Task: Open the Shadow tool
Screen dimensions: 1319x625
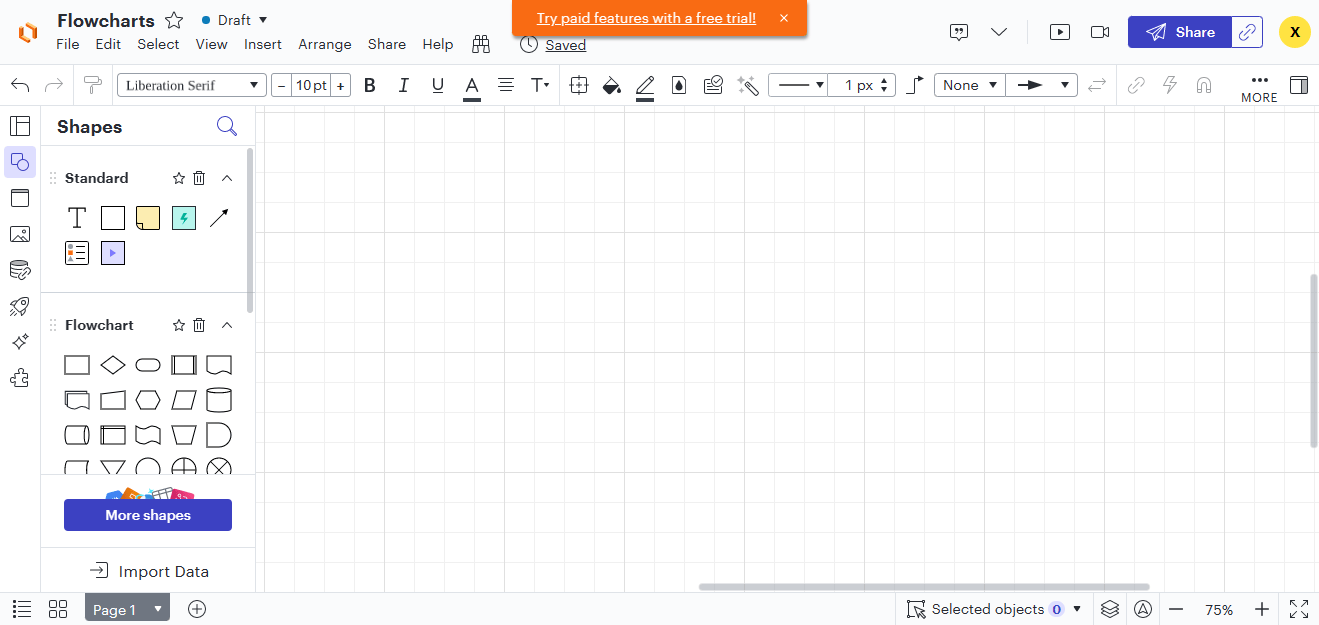Action: pyautogui.click(x=679, y=85)
